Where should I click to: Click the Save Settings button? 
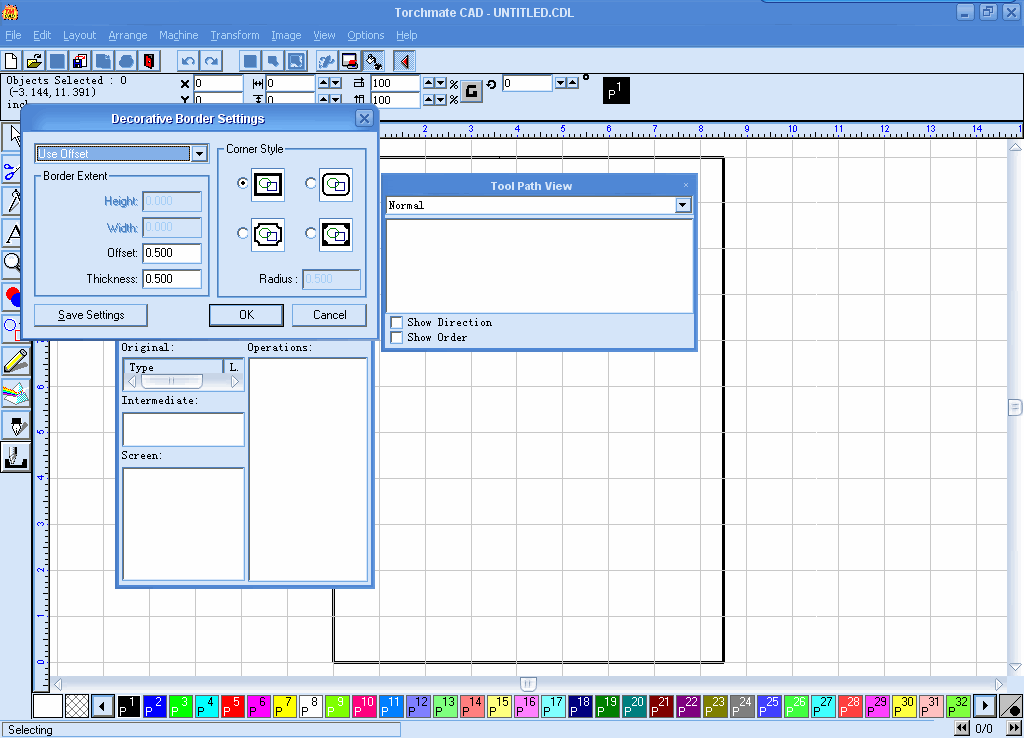pyautogui.click(x=91, y=315)
